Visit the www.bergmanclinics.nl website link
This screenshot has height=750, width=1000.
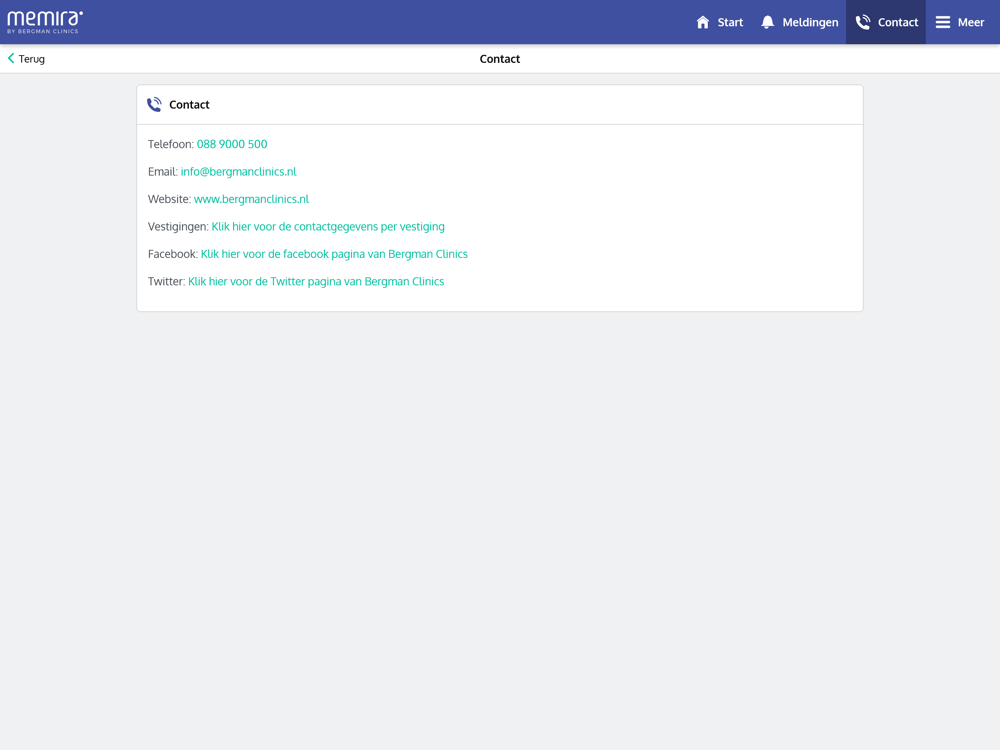pyautogui.click(x=251, y=199)
